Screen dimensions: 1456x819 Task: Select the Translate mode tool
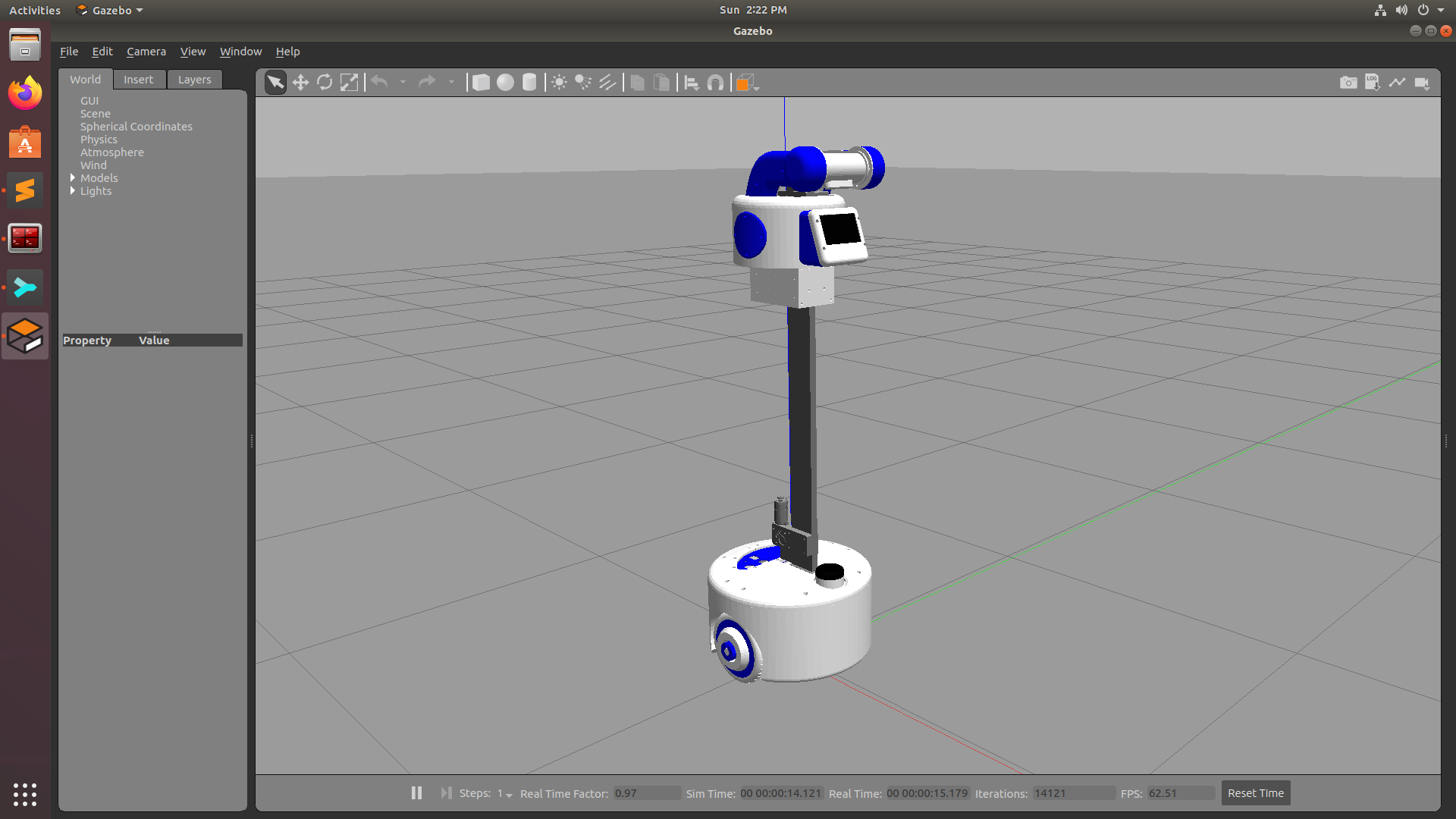coord(300,83)
